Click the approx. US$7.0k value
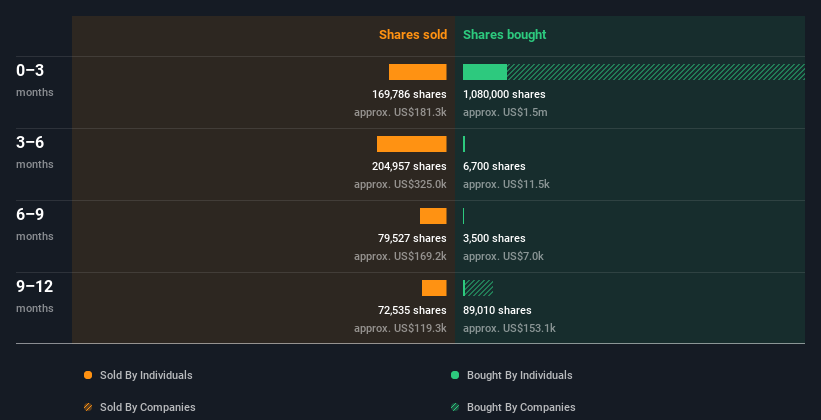The height and width of the screenshot is (420, 821). [503, 257]
